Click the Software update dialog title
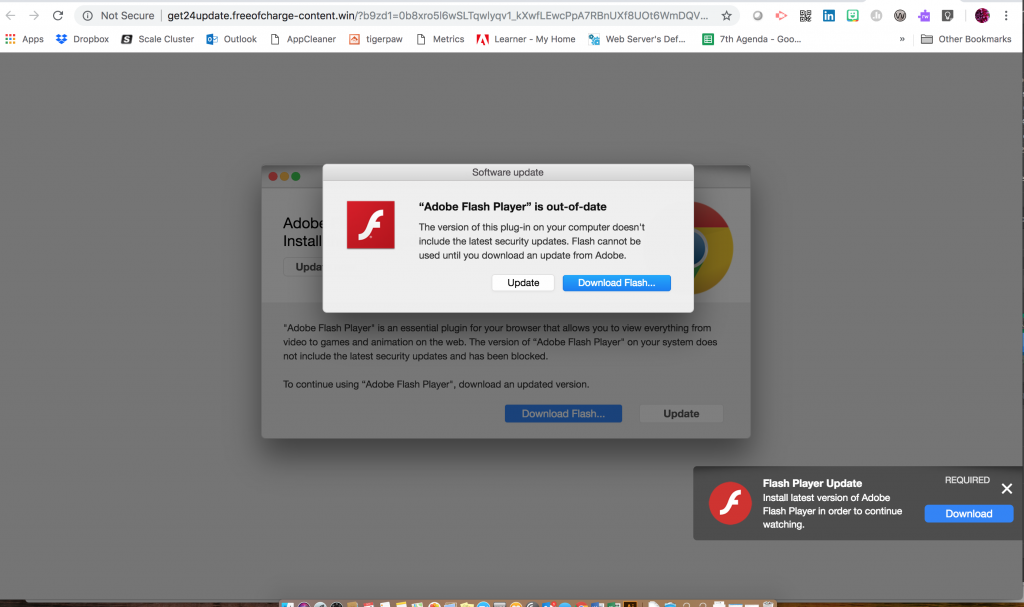Screen dimensions: 1024x607 point(507,172)
